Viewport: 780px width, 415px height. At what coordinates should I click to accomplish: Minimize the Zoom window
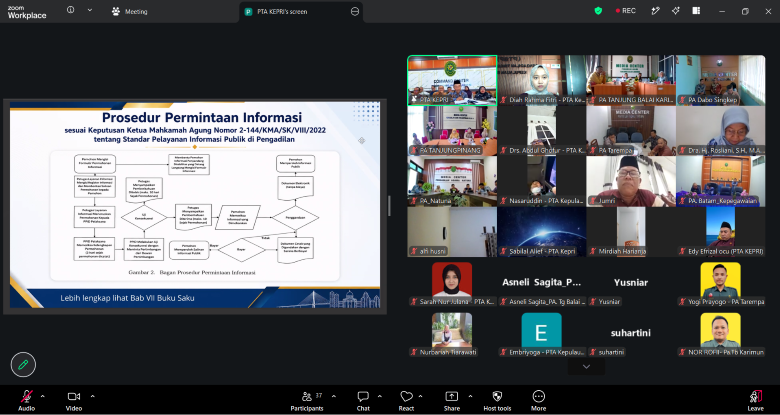tap(722, 11)
